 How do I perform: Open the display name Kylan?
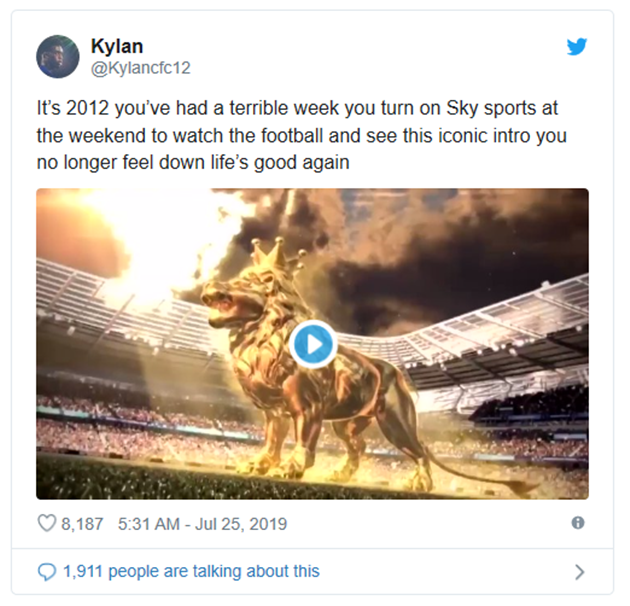coord(117,46)
